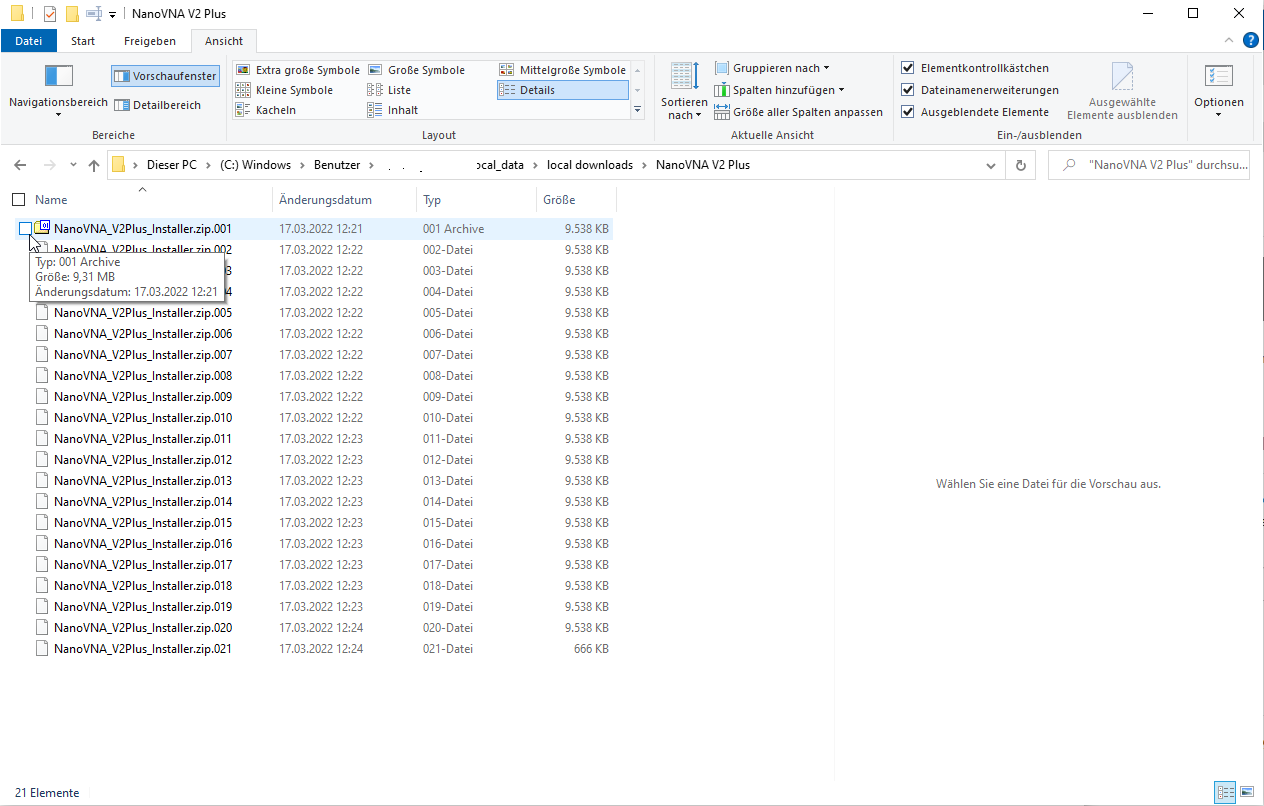Viewport: 1264px width, 806px height.
Task: Open the Sortieren nach menu
Action: [x=685, y=91]
